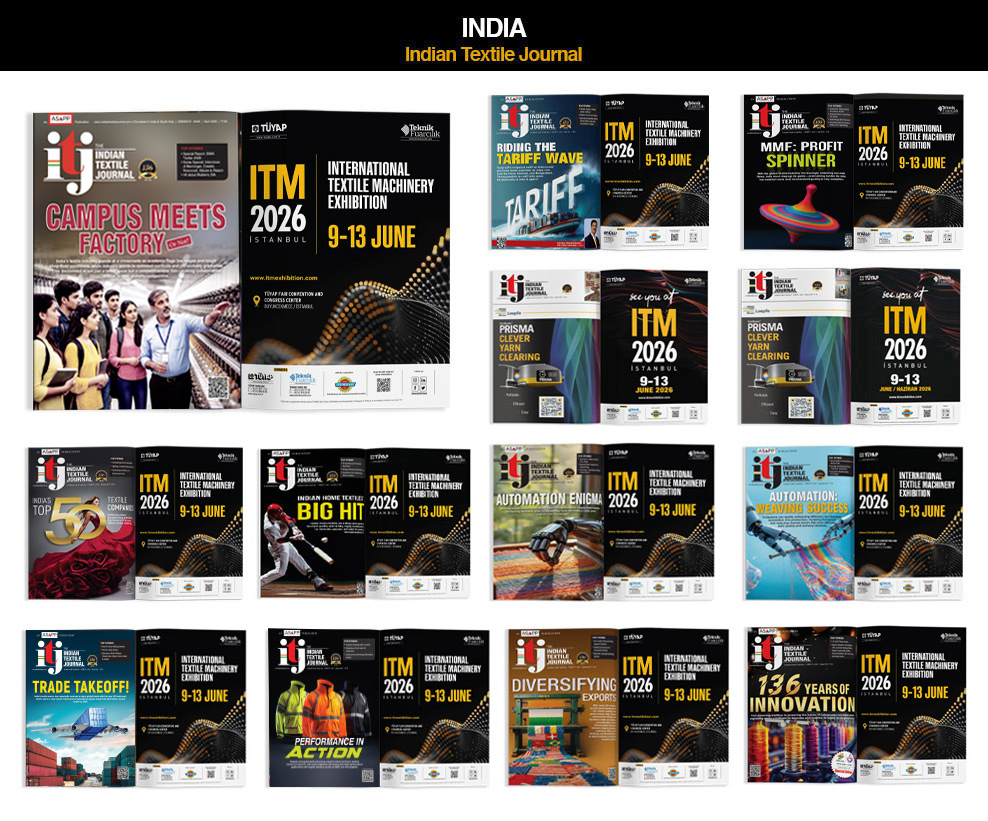Click the TÜYAP logo on the large ITM ad
988x821 pixels.
[268, 128]
